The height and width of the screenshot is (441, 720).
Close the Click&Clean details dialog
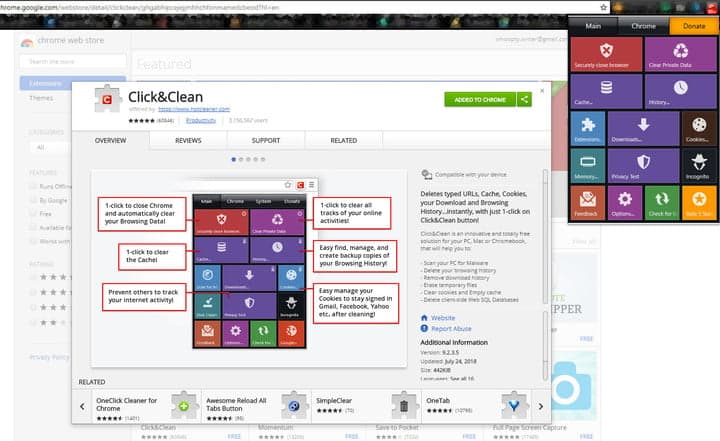(x=542, y=91)
